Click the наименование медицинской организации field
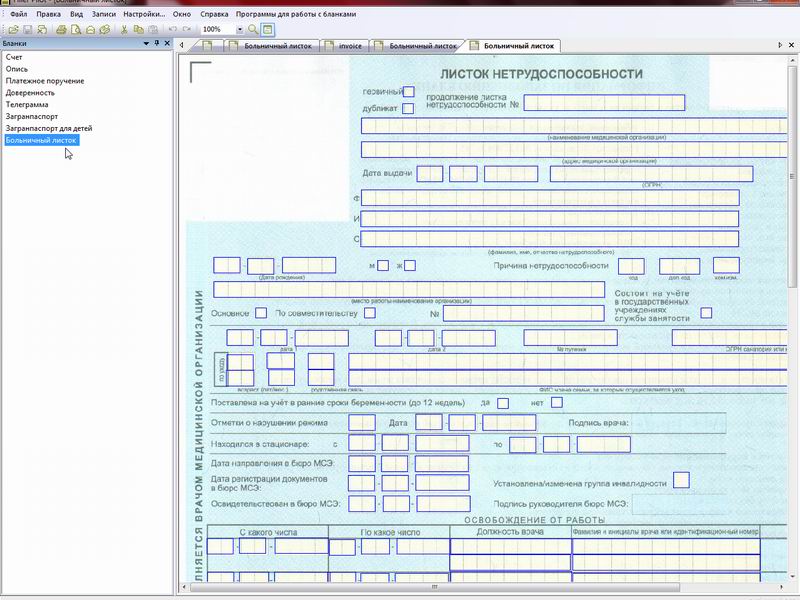 point(574,126)
